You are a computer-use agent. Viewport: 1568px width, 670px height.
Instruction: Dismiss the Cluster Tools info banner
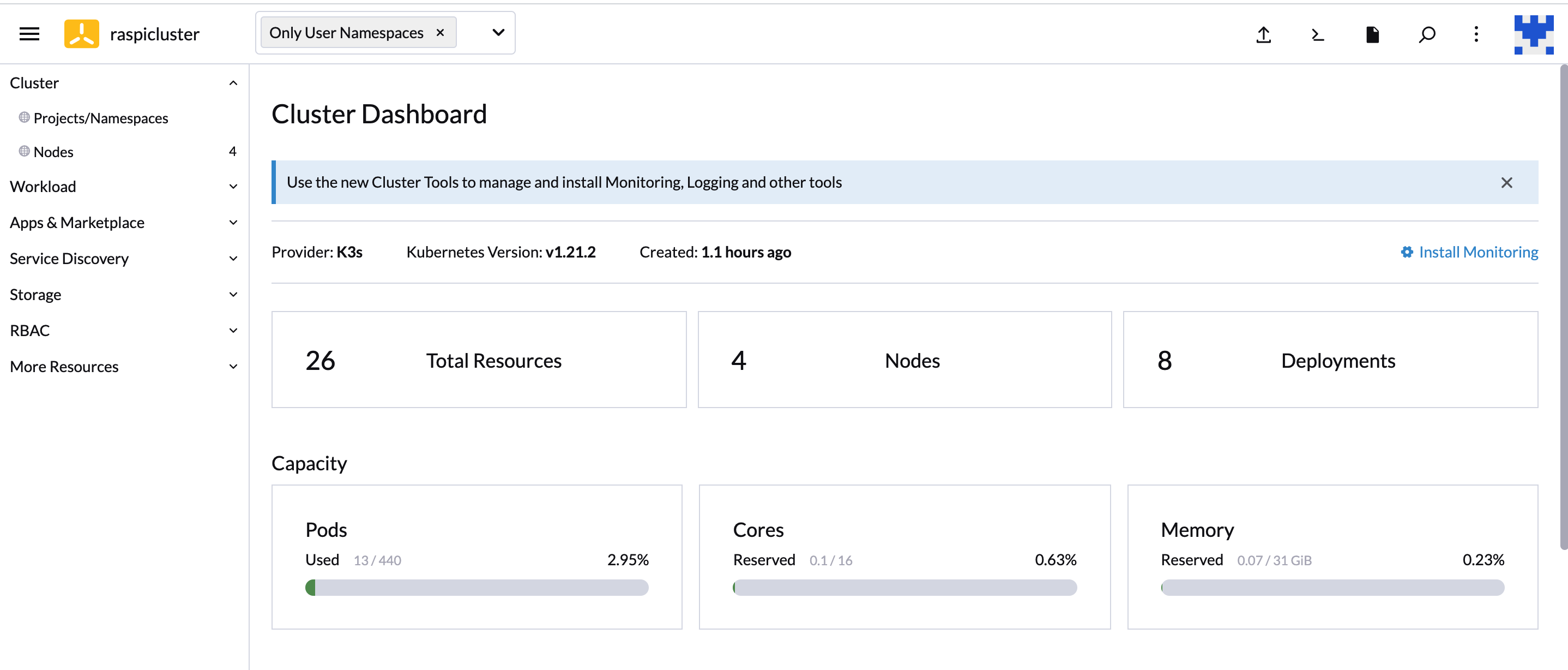[x=1506, y=183]
